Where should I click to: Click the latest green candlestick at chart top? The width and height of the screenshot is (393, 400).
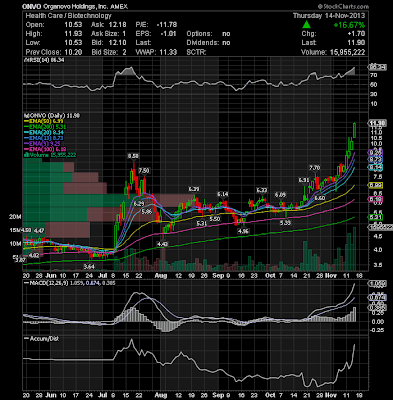tap(354, 130)
